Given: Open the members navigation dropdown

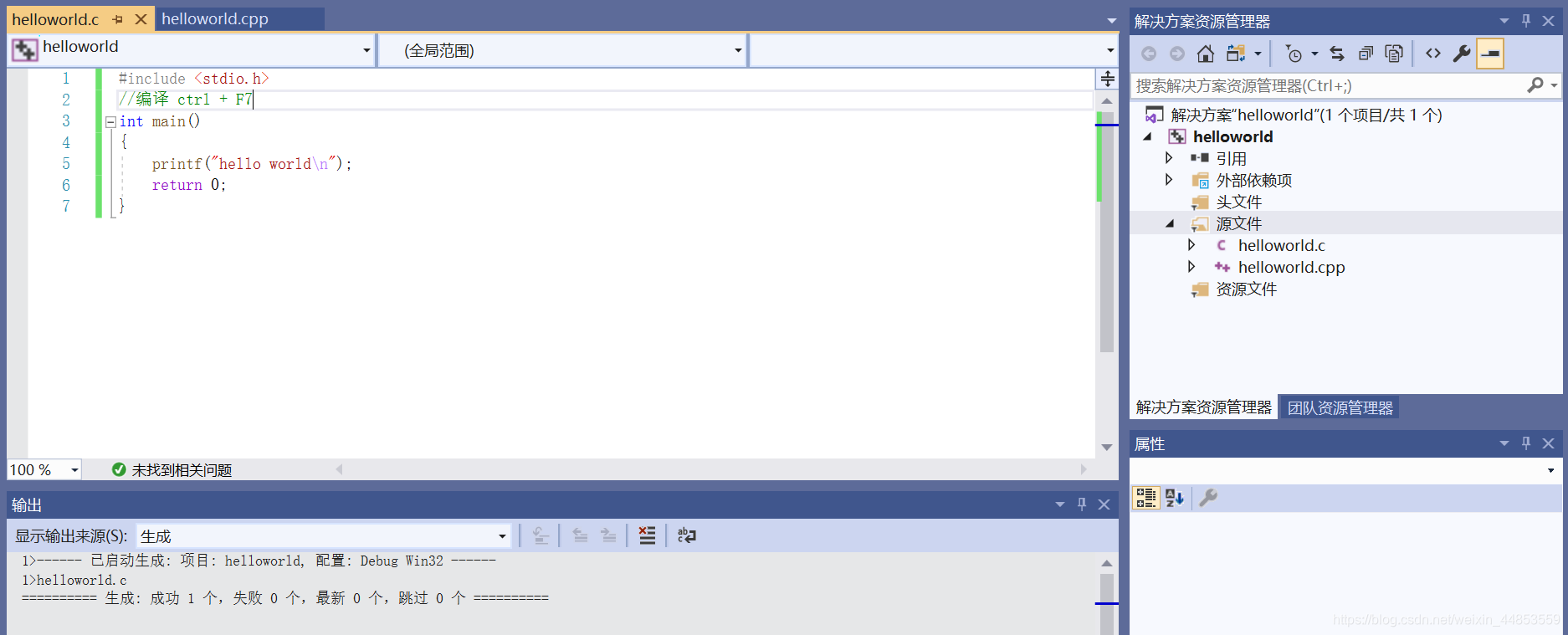Looking at the screenshot, I should pos(1110,50).
